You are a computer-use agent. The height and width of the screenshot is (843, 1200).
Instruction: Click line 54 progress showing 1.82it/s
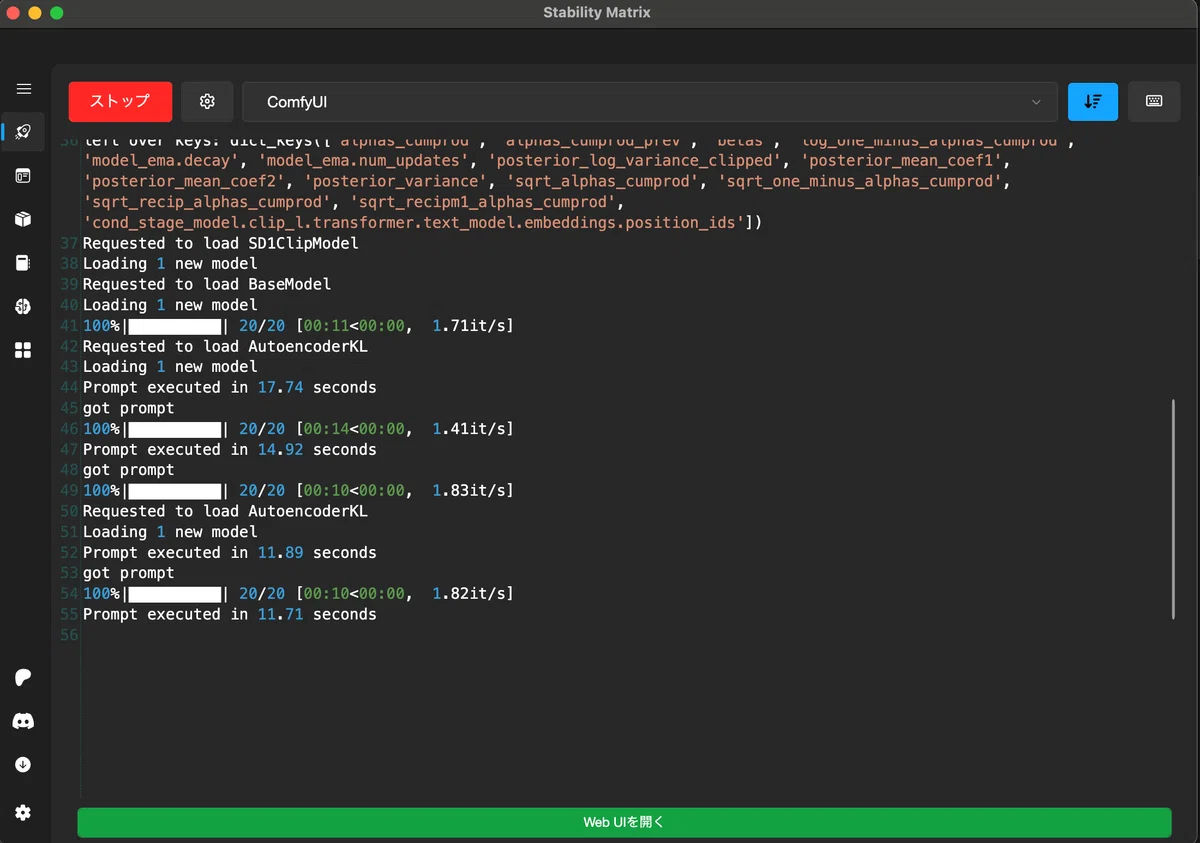298,593
